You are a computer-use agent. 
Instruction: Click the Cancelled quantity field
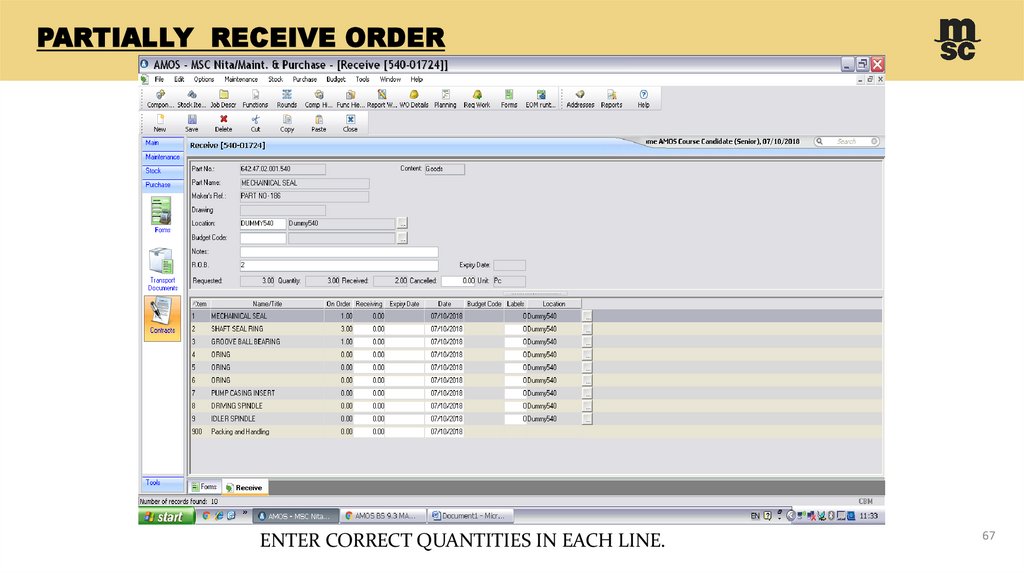pyautogui.click(x=459, y=281)
